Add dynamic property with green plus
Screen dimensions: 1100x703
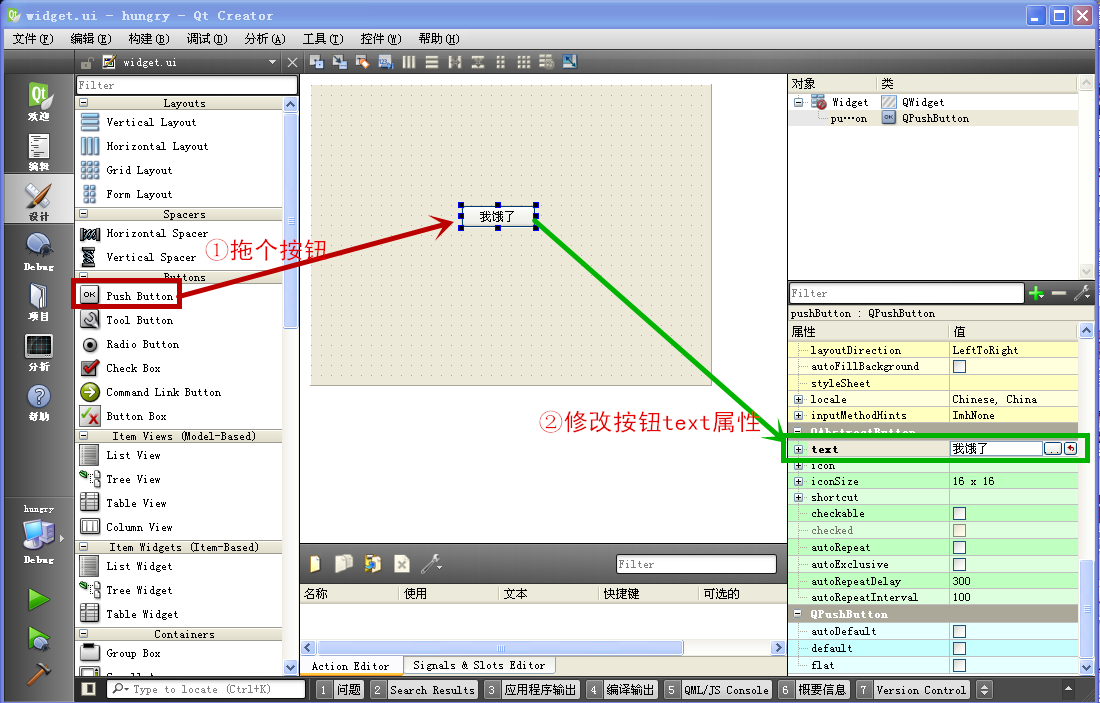tap(1036, 293)
